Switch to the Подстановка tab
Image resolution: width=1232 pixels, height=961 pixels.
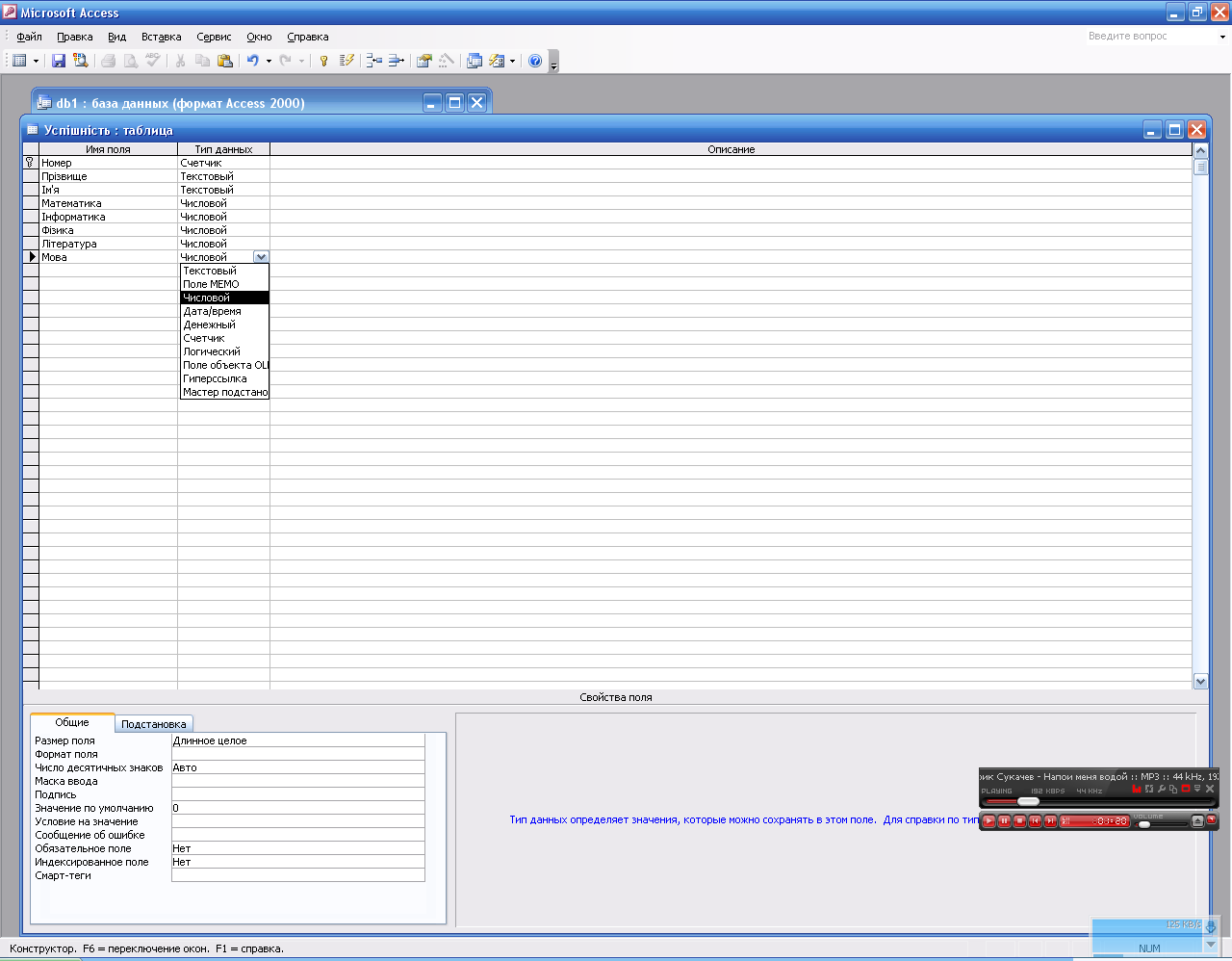pyautogui.click(x=153, y=724)
